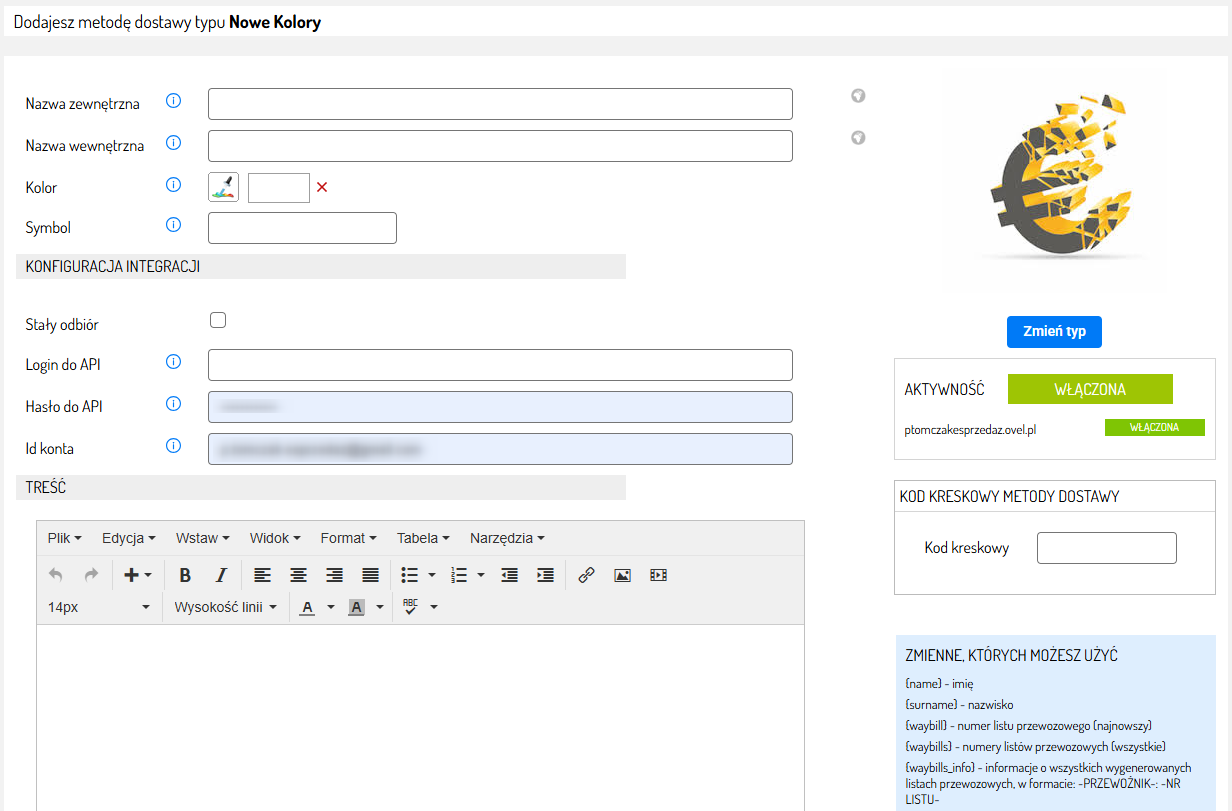This screenshot has height=811, width=1232.
Task: Clear color with the red X
Action: [x=322, y=187]
